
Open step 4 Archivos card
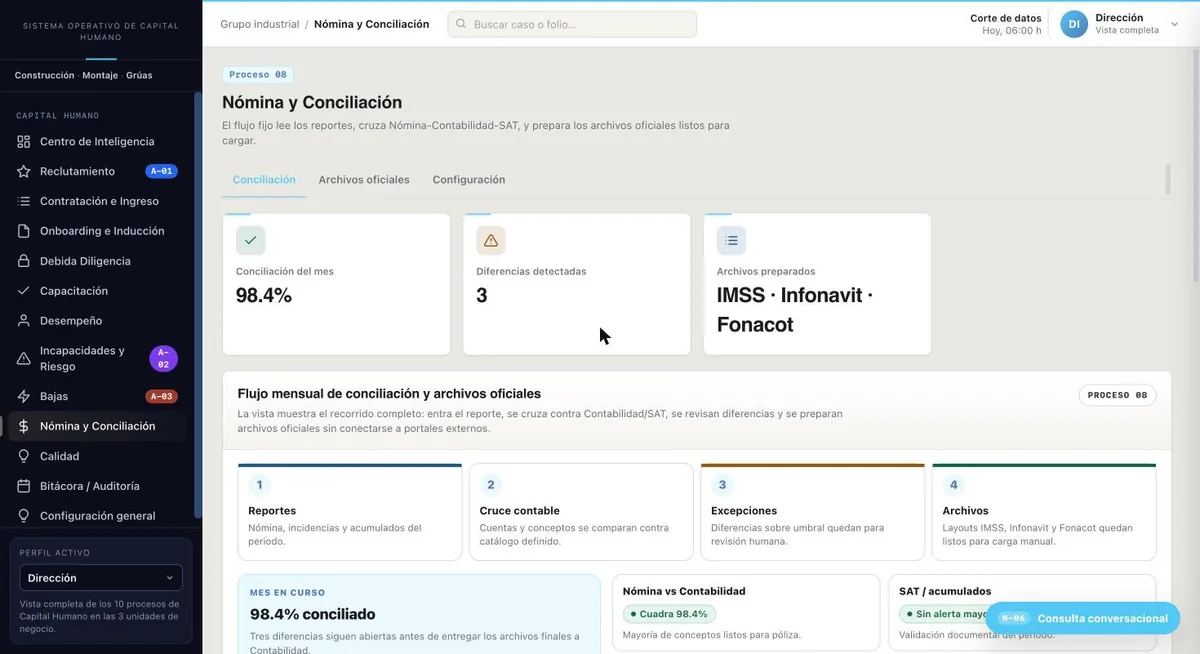1044,512
